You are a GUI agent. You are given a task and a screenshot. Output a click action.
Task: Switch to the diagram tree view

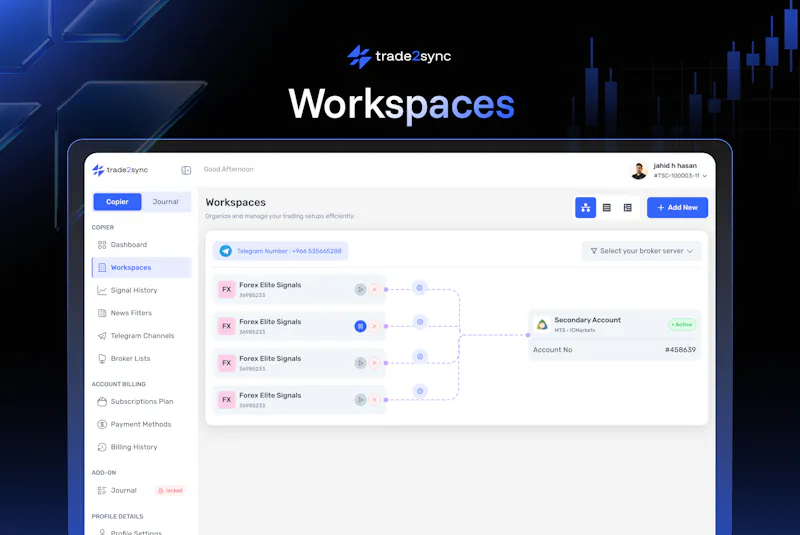point(585,208)
